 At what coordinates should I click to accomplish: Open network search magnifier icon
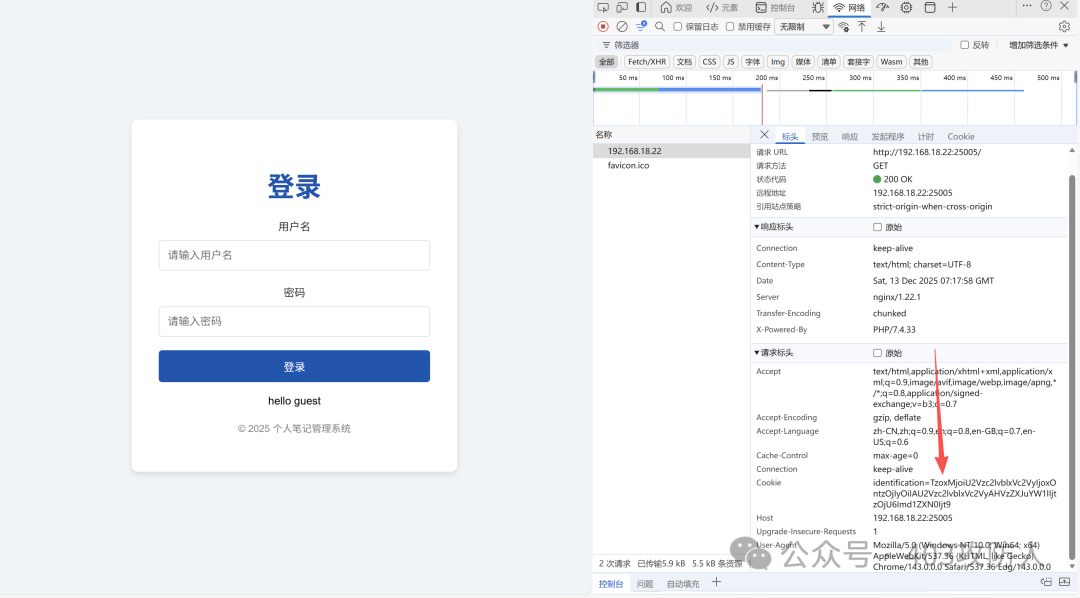click(x=660, y=26)
